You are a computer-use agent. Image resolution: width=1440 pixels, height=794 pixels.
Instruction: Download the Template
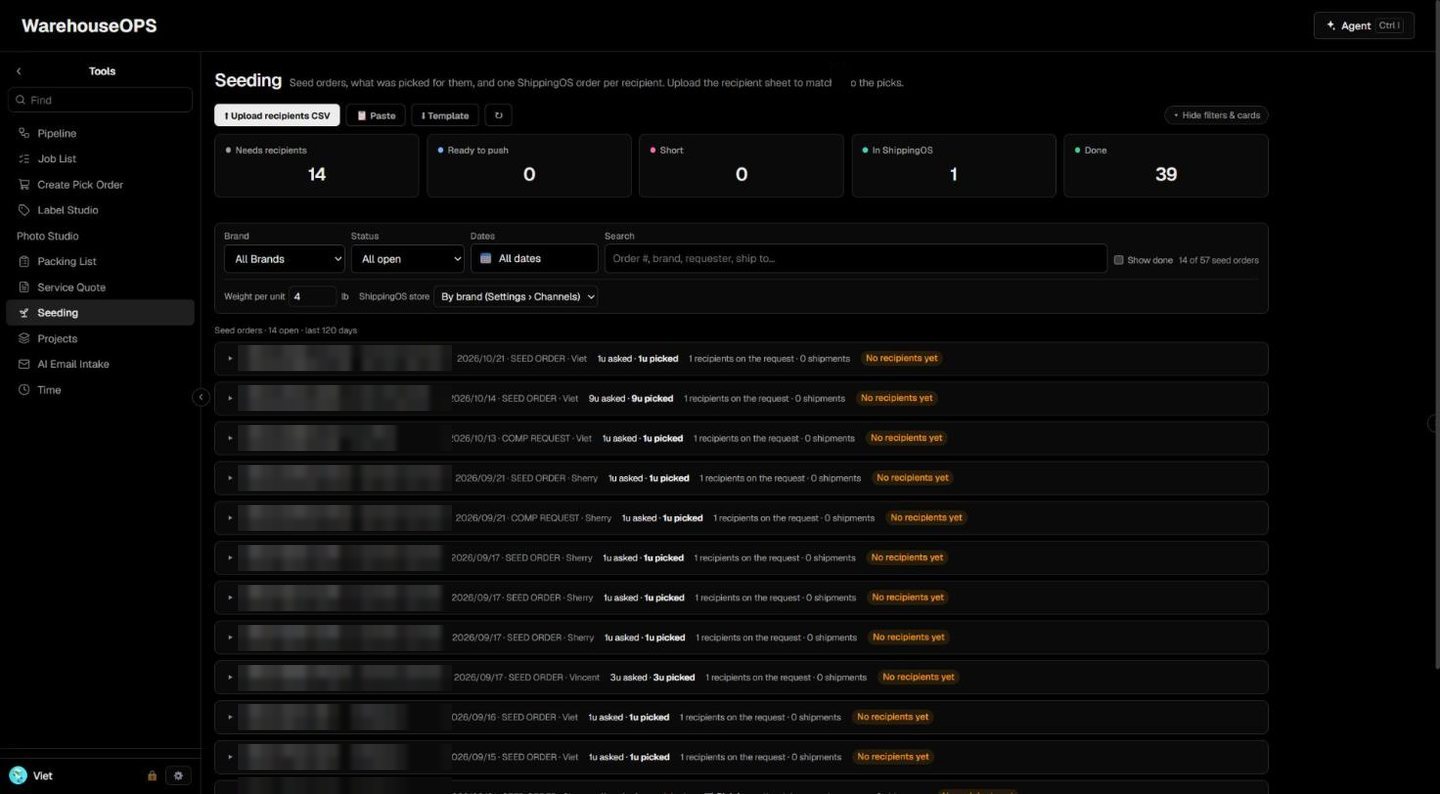point(445,115)
